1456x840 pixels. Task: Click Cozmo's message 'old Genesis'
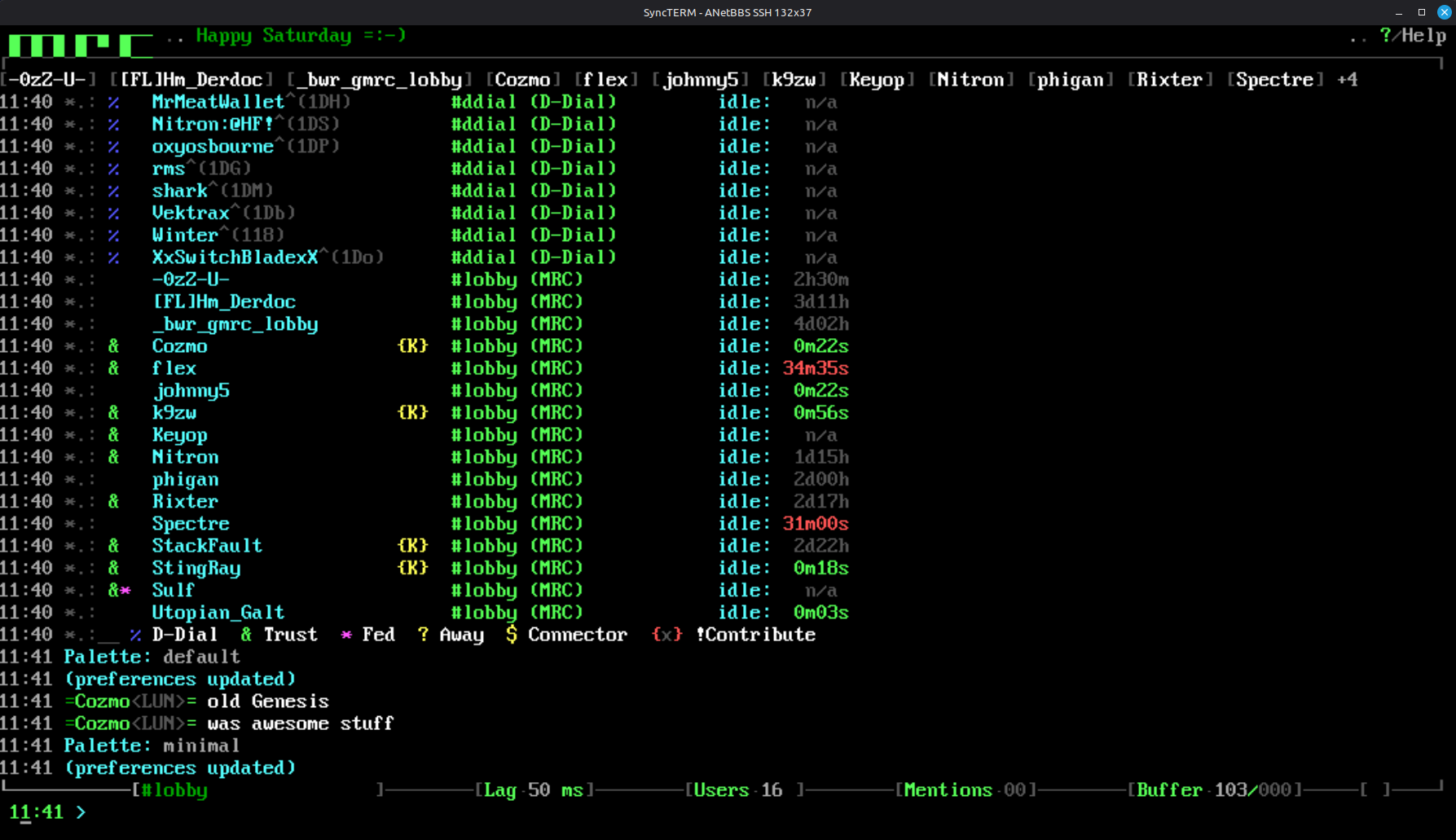click(268, 701)
